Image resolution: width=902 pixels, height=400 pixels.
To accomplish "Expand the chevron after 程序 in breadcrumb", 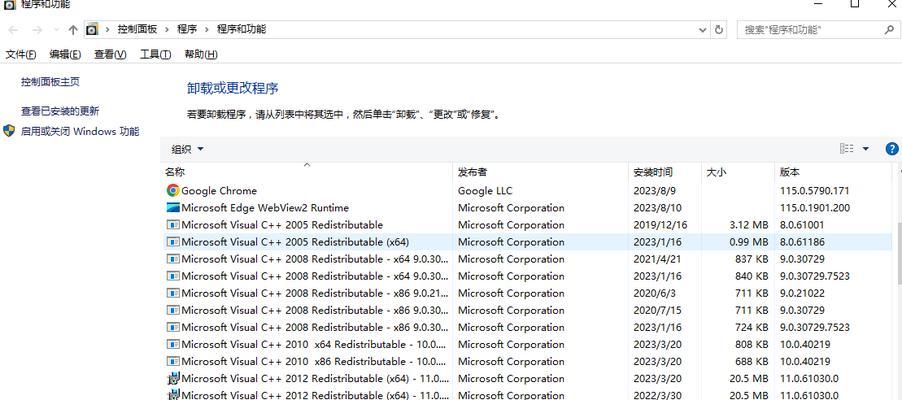I will (x=207, y=29).
